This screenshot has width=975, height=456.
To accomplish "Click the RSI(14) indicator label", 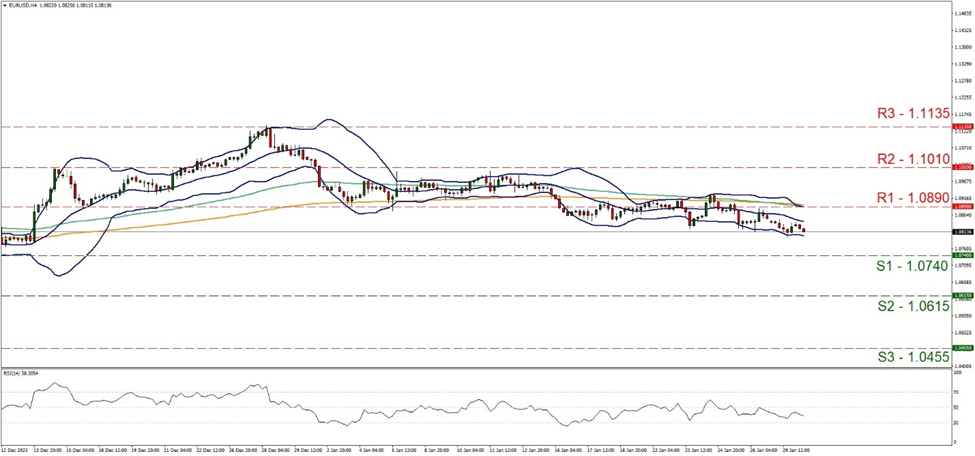I will tap(20, 373).
